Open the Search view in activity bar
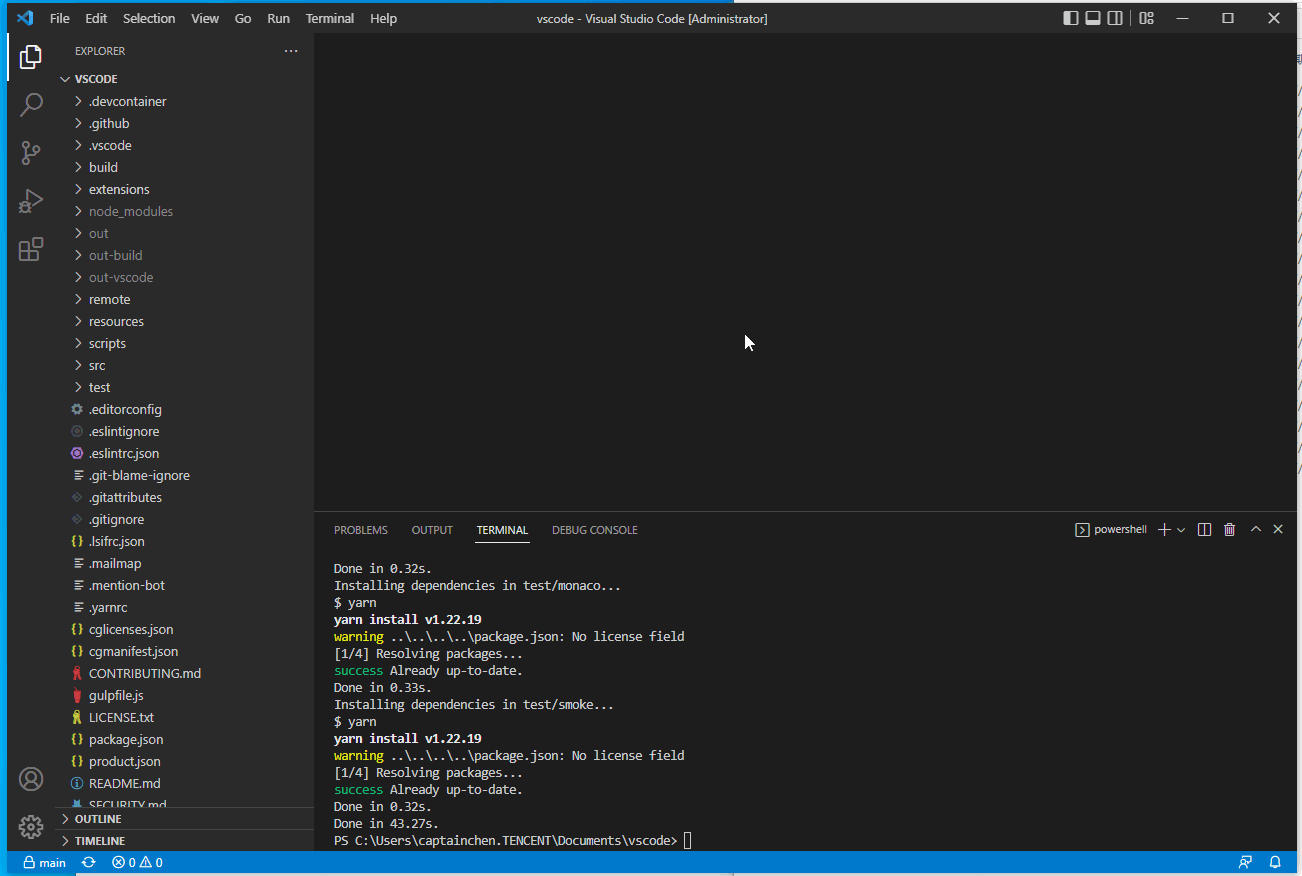 [31, 105]
